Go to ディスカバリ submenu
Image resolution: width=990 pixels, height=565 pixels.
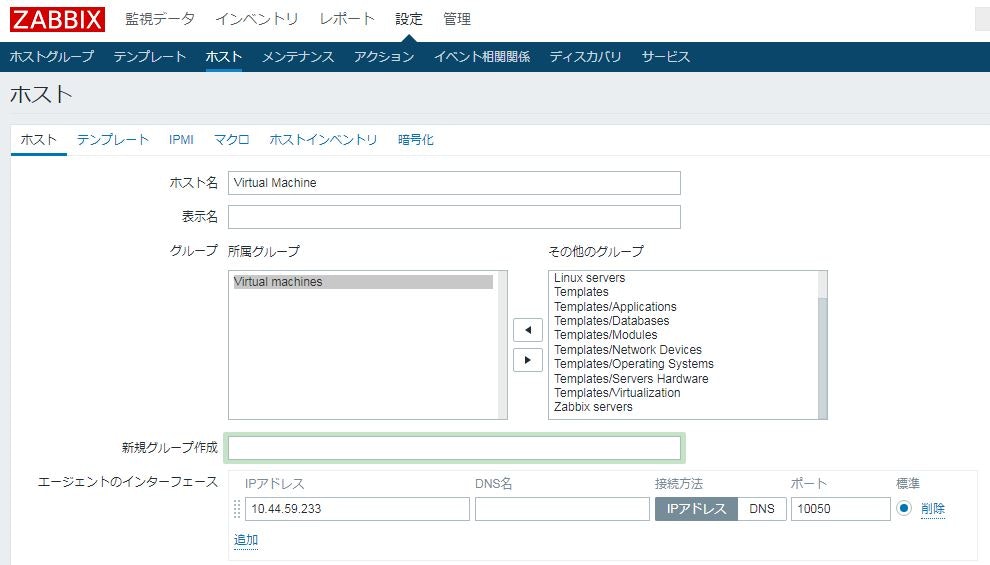tap(585, 57)
